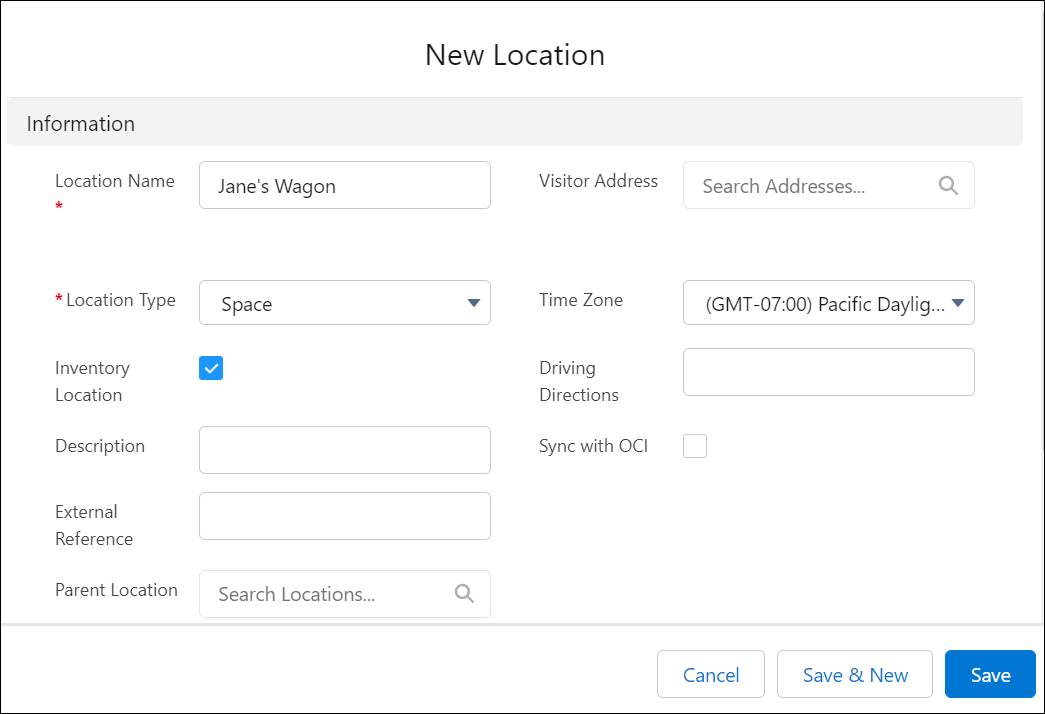Cancel the New Location dialog

coord(710,674)
